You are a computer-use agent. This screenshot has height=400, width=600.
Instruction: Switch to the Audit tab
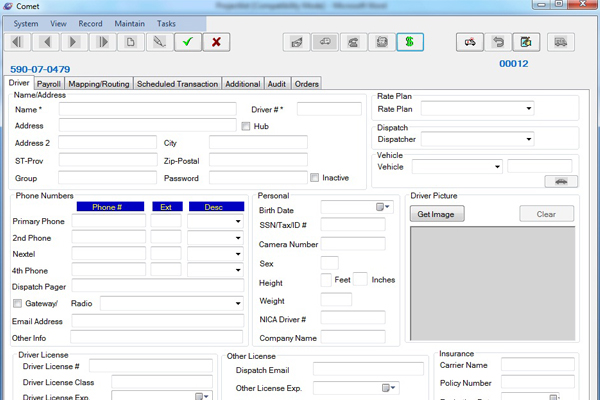277,84
